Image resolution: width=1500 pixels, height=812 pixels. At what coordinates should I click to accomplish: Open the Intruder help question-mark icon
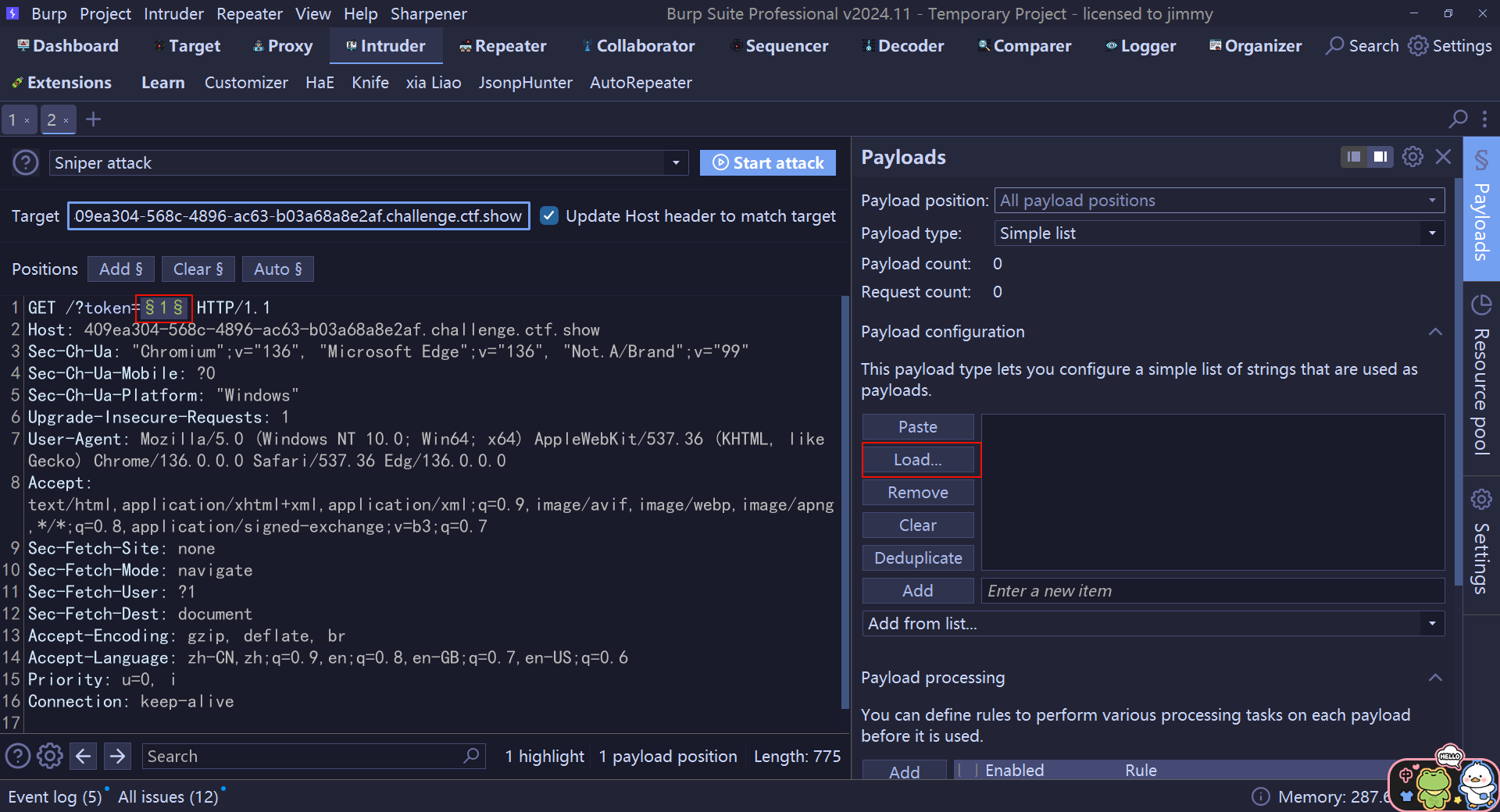[26, 162]
